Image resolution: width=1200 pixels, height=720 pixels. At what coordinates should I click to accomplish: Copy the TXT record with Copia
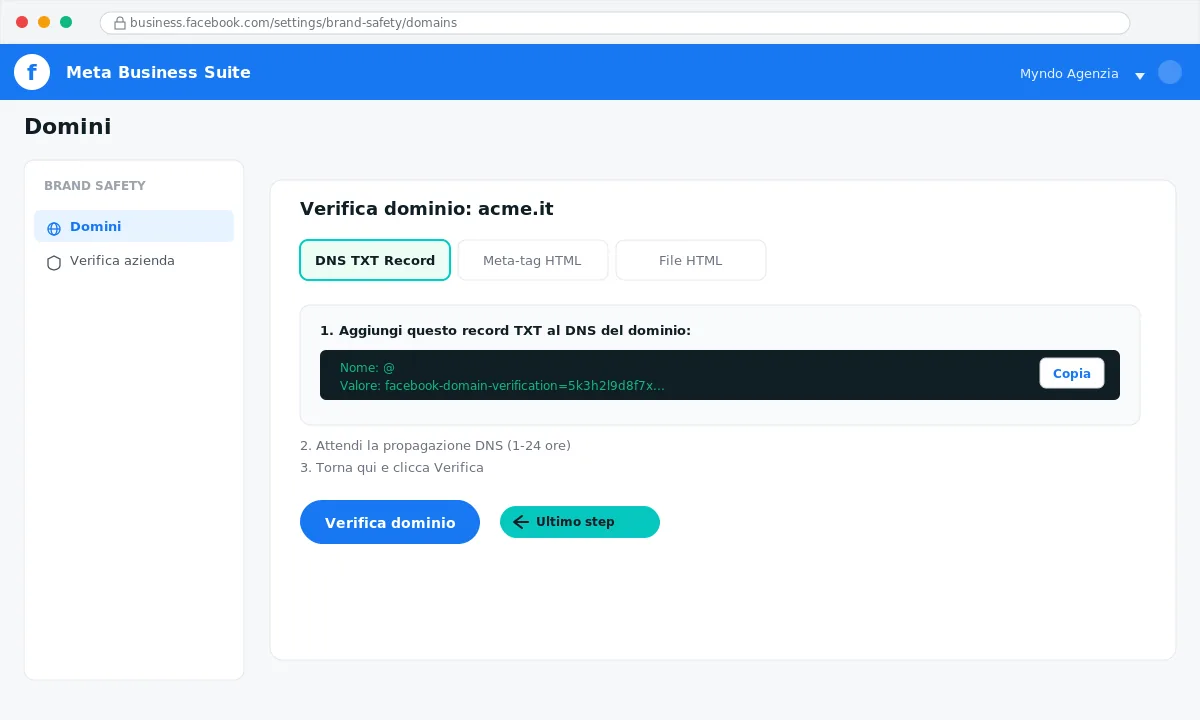[x=1072, y=373]
